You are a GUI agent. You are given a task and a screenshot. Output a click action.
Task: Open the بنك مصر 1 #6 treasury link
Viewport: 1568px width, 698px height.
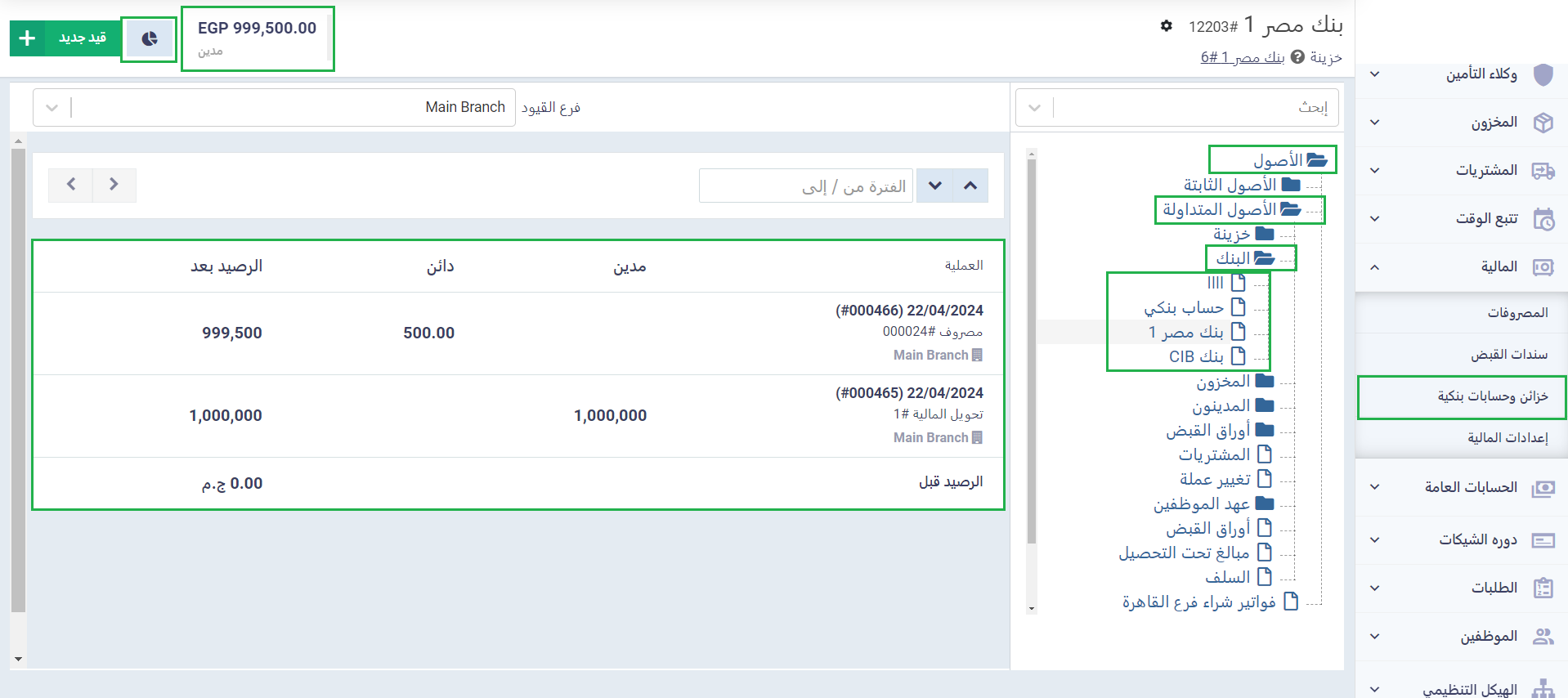(x=1243, y=57)
